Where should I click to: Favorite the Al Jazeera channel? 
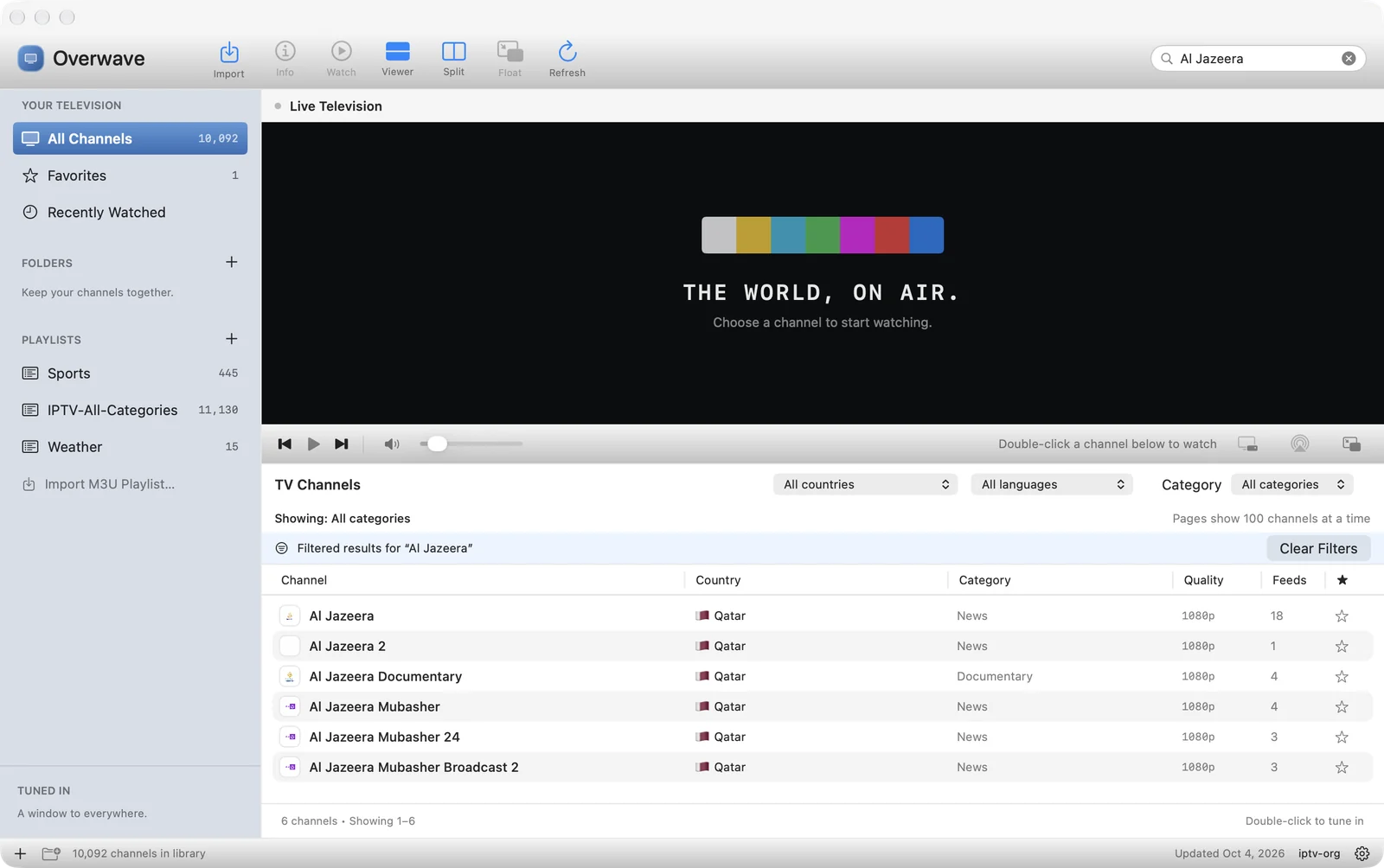point(1342,616)
